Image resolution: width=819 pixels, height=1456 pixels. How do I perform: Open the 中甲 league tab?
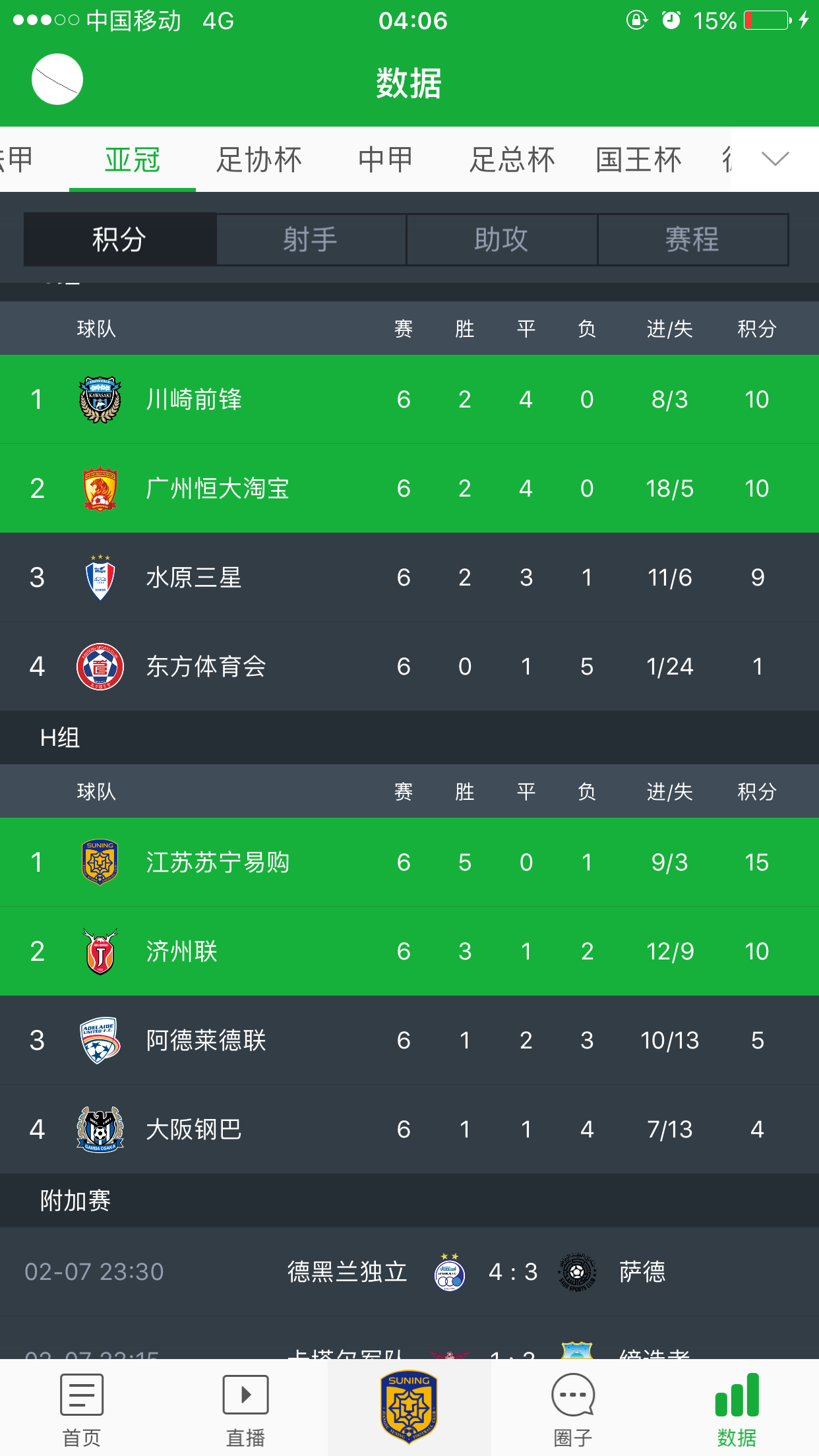386,160
